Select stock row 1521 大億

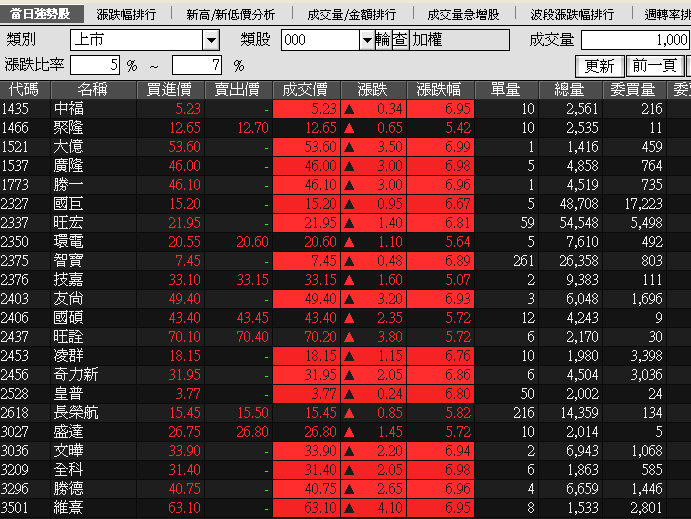(346, 147)
